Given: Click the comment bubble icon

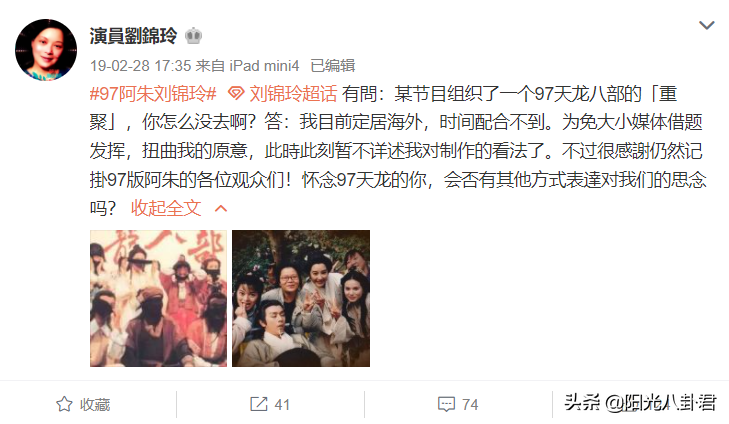Looking at the screenshot, I should [446, 404].
